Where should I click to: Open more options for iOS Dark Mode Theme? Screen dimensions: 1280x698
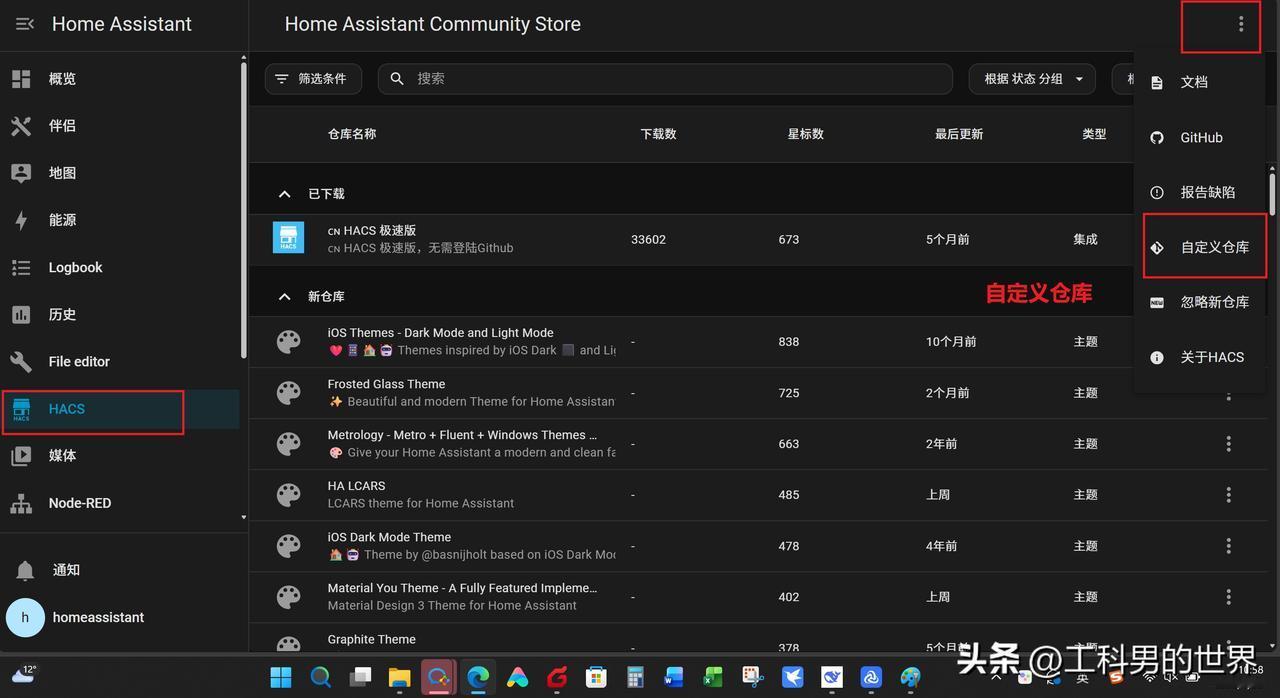(1229, 546)
